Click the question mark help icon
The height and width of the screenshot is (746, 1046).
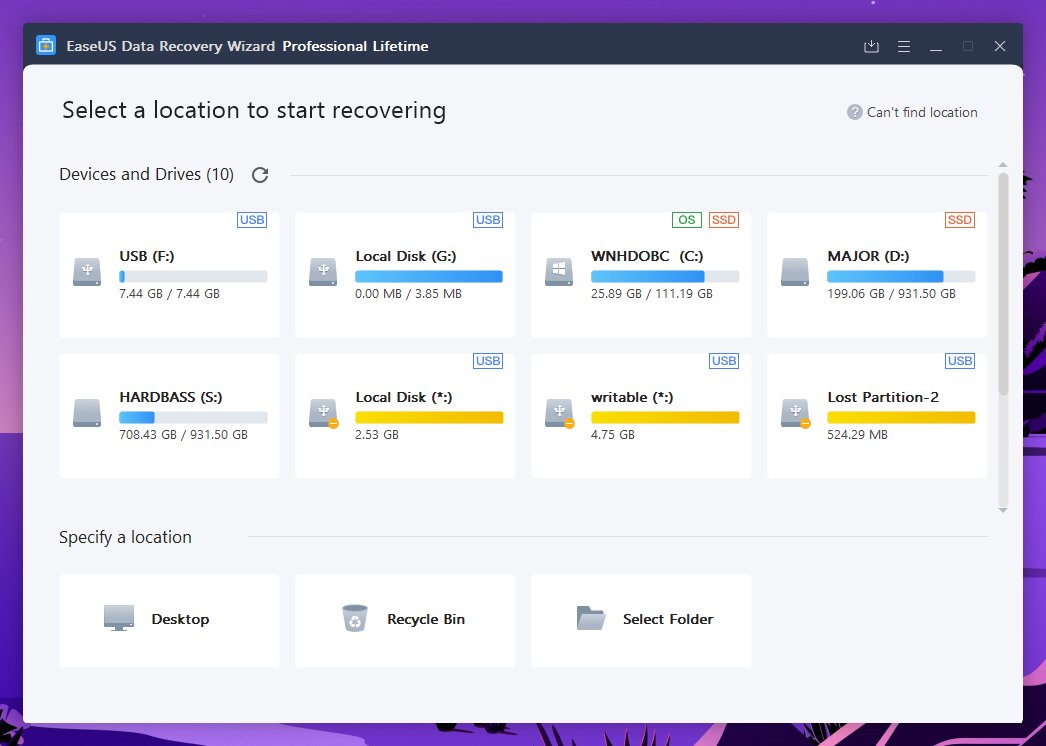click(855, 112)
